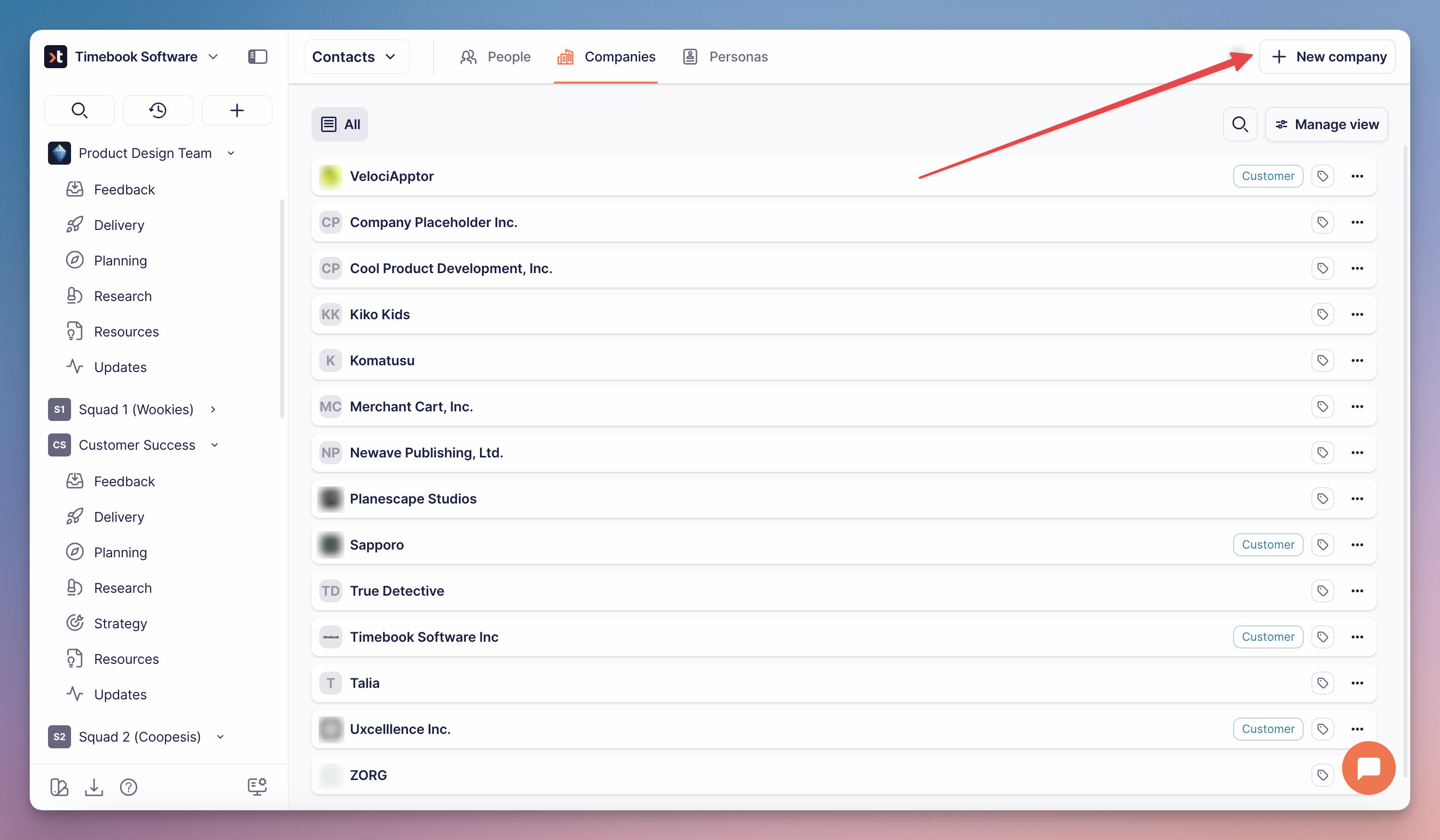Click the New company button
This screenshot has height=840, width=1440.
tap(1327, 57)
